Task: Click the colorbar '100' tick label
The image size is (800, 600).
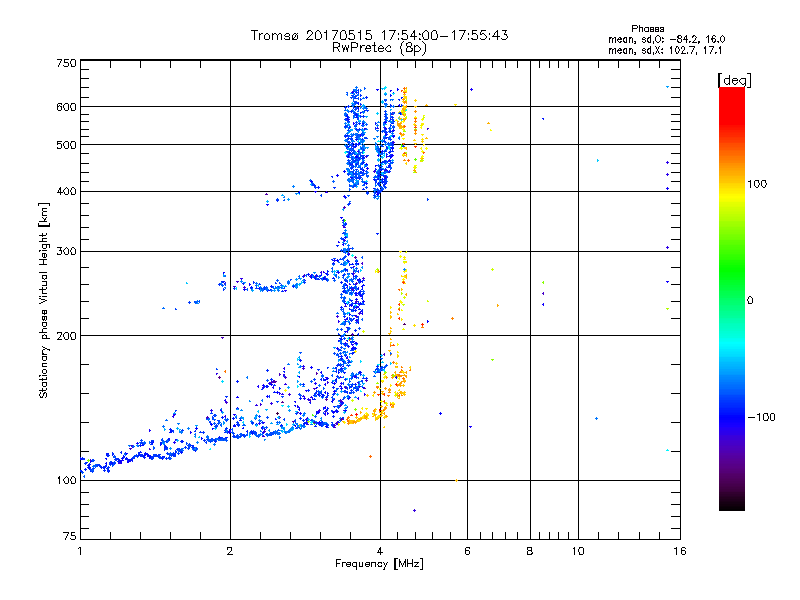Action: click(x=757, y=184)
